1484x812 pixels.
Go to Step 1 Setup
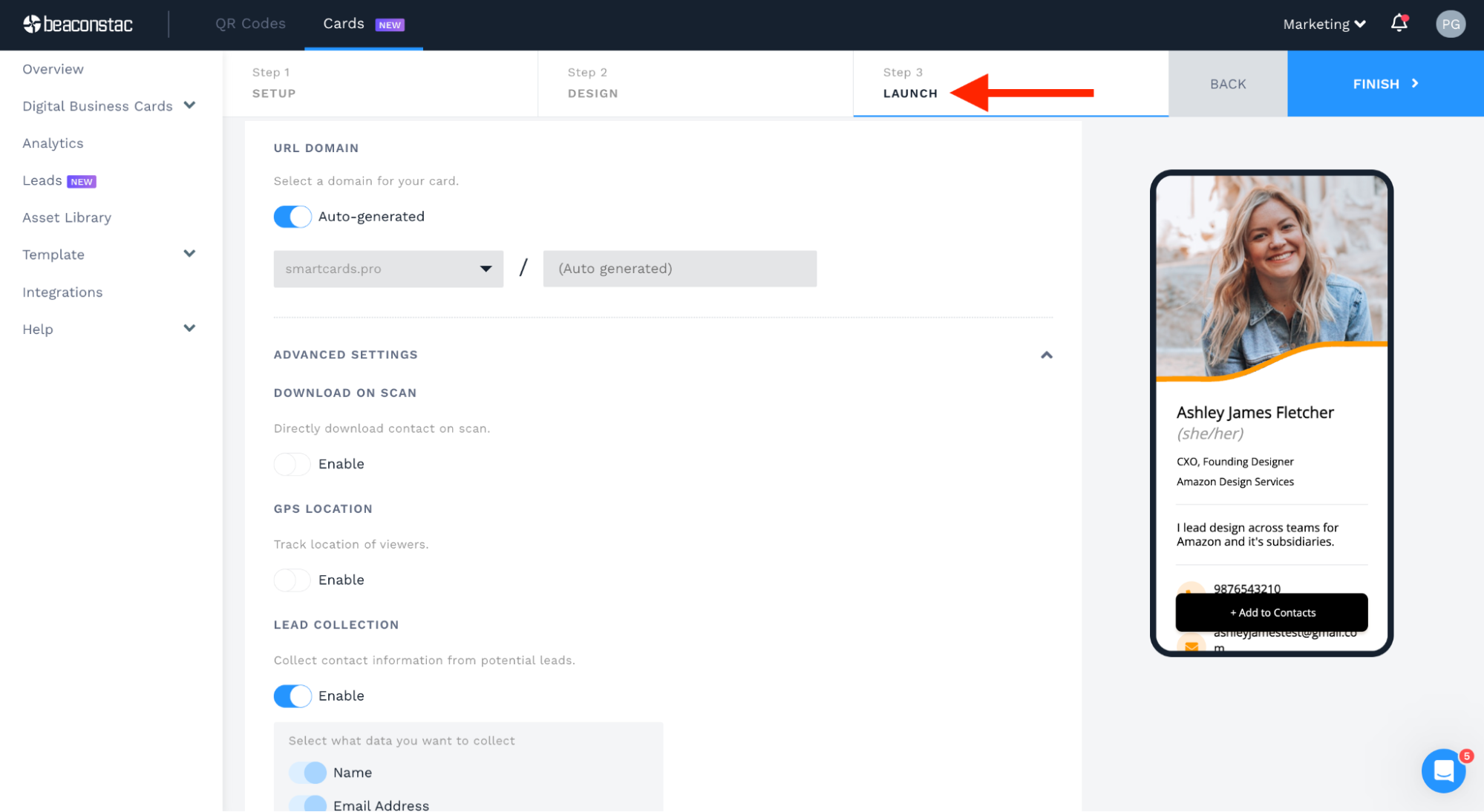[380, 83]
